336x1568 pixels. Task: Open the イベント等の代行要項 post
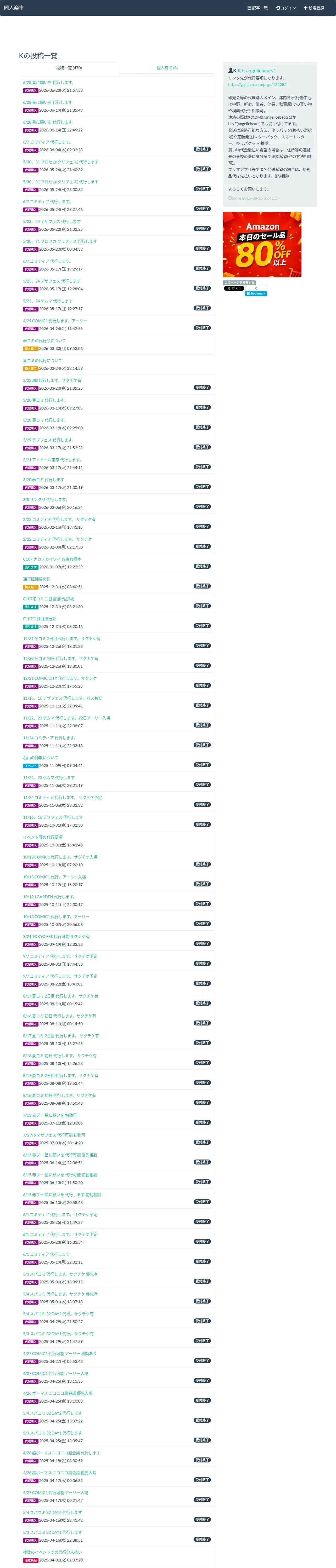pyautogui.click(x=43, y=837)
